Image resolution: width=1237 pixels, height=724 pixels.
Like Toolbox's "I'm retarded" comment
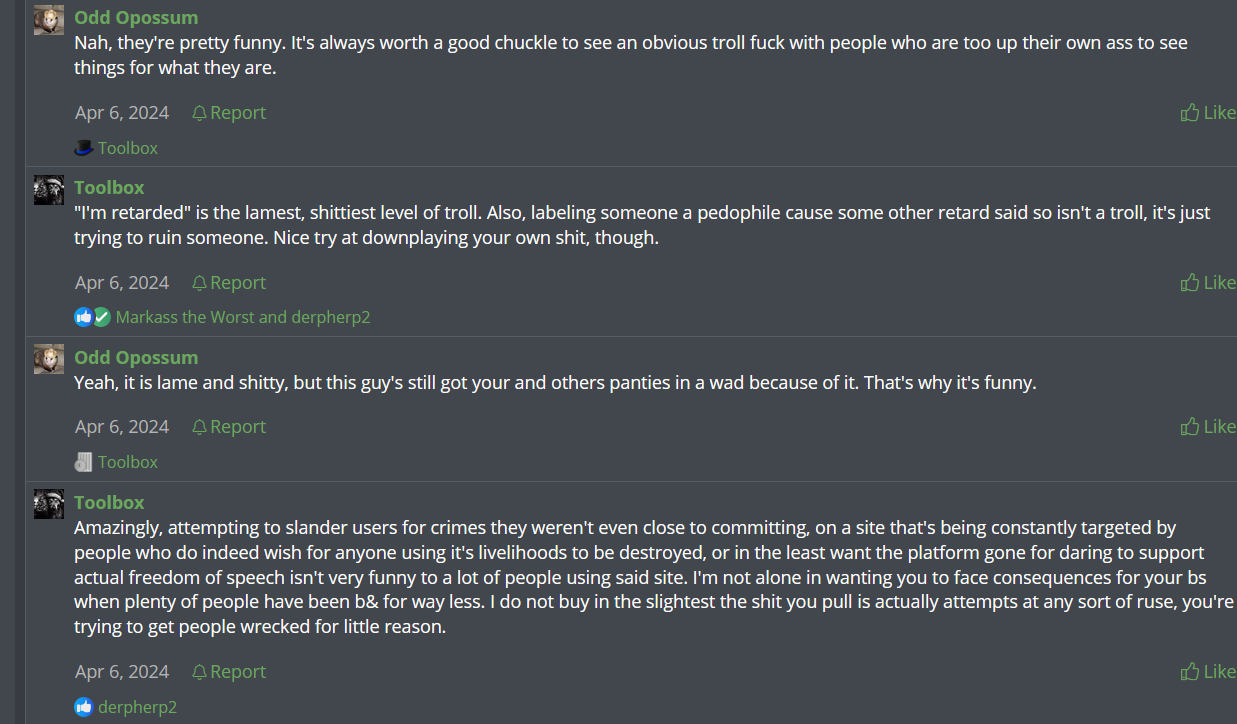click(x=1208, y=283)
